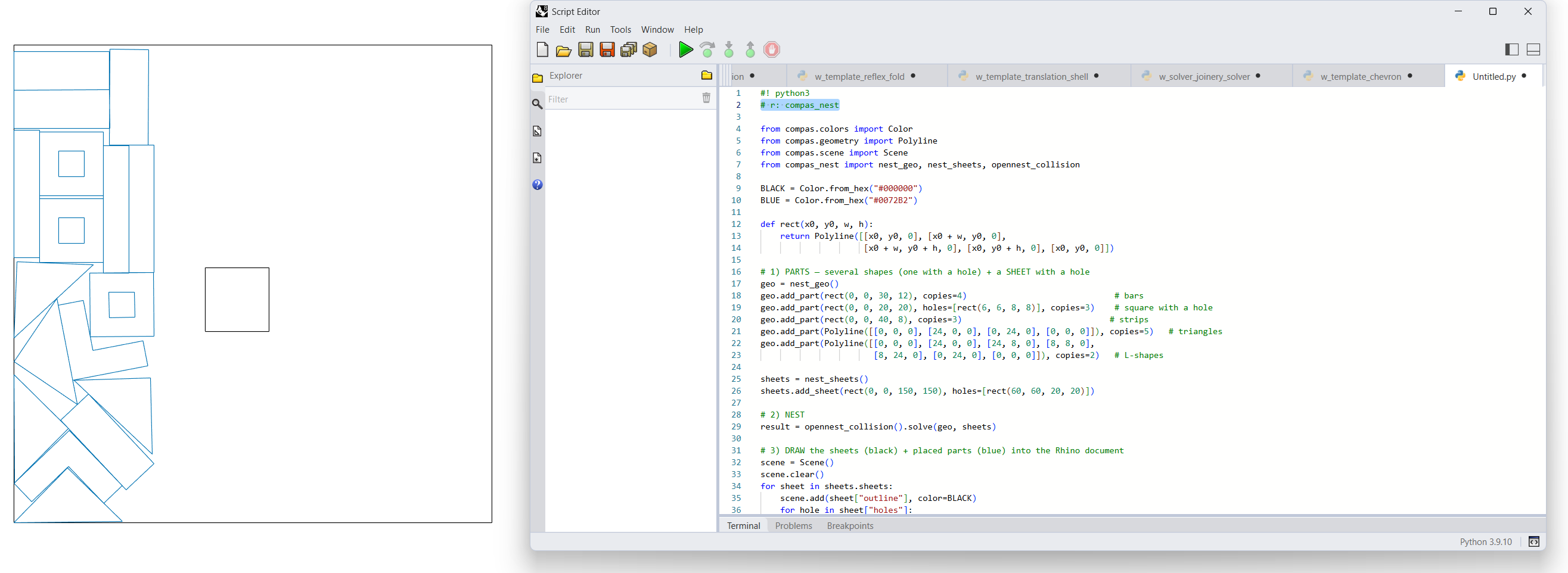Stop script execution with the red hand icon
The image size is (1568, 573).
click(772, 49)
